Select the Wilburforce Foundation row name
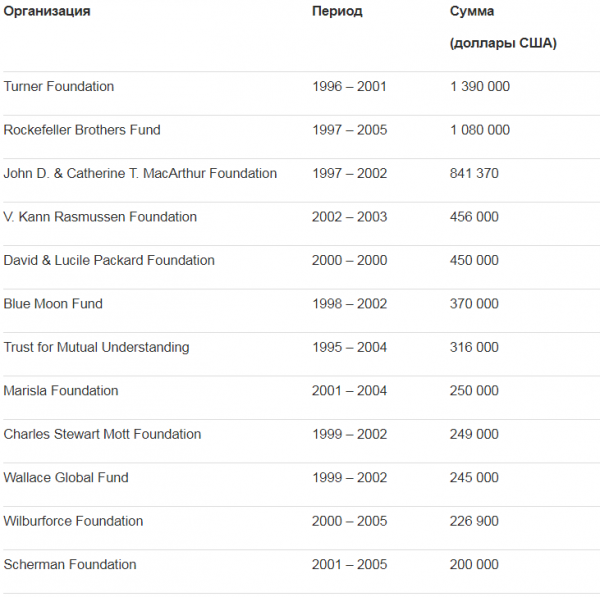 point(73,521)
